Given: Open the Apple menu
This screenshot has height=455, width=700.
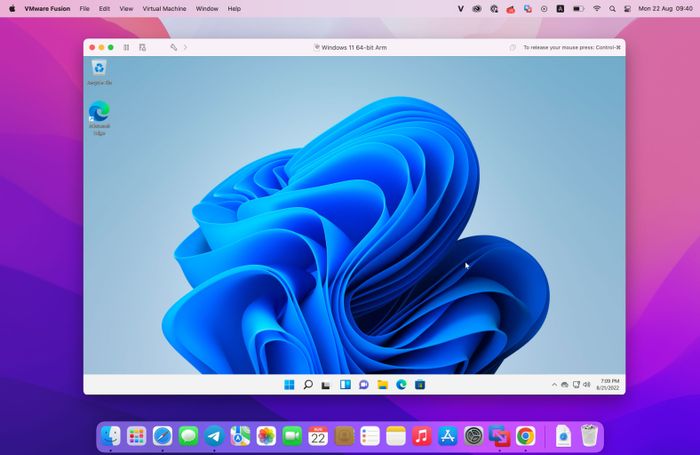Looking at the screenshot, I should point(12,8).
